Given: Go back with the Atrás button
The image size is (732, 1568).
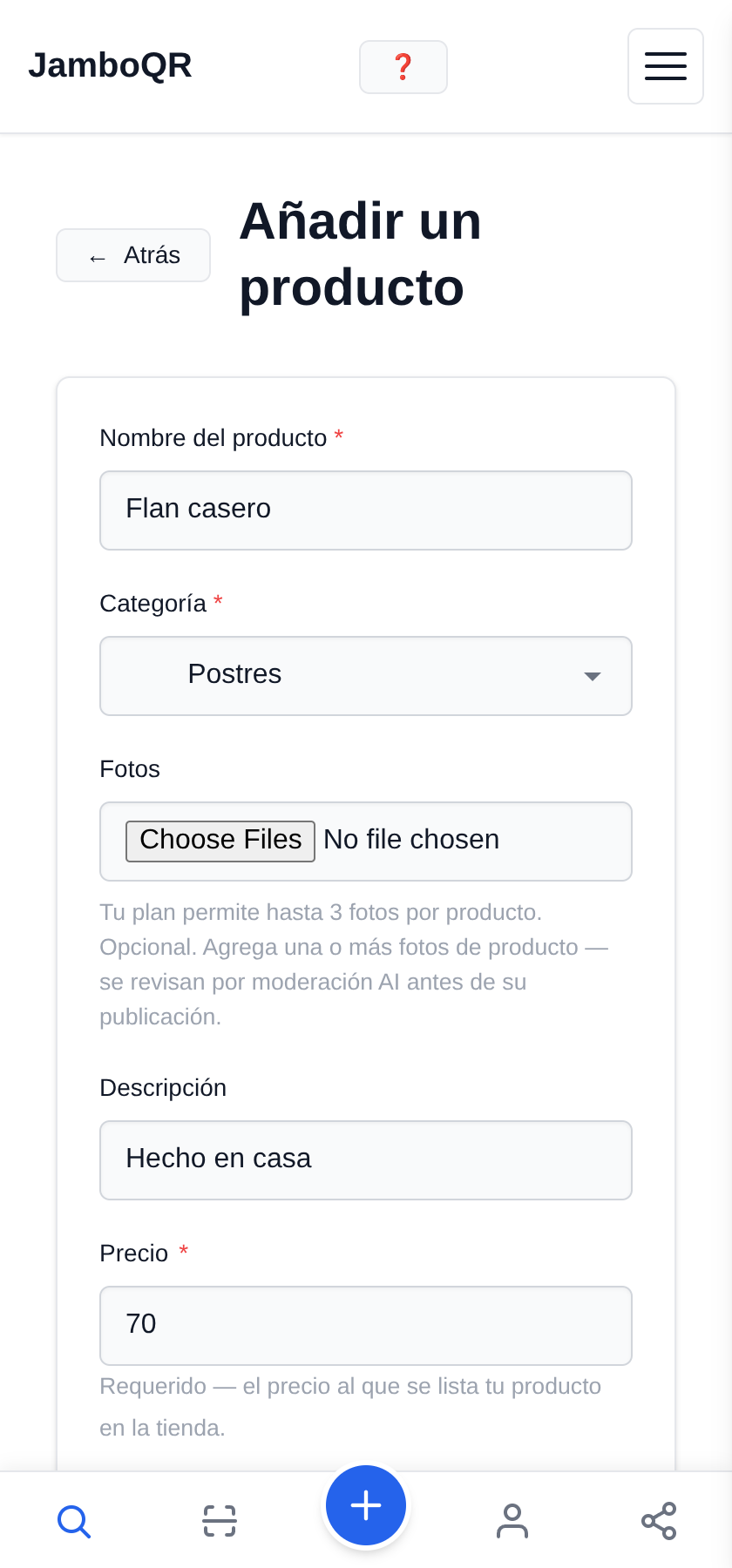Looking at the screenshot, I should coord(133,255).
